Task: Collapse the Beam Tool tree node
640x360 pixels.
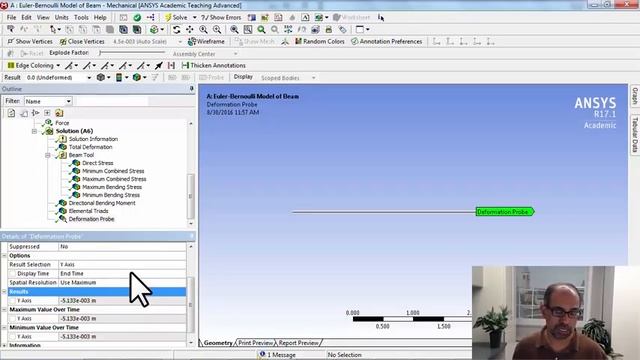Action: 48,155
